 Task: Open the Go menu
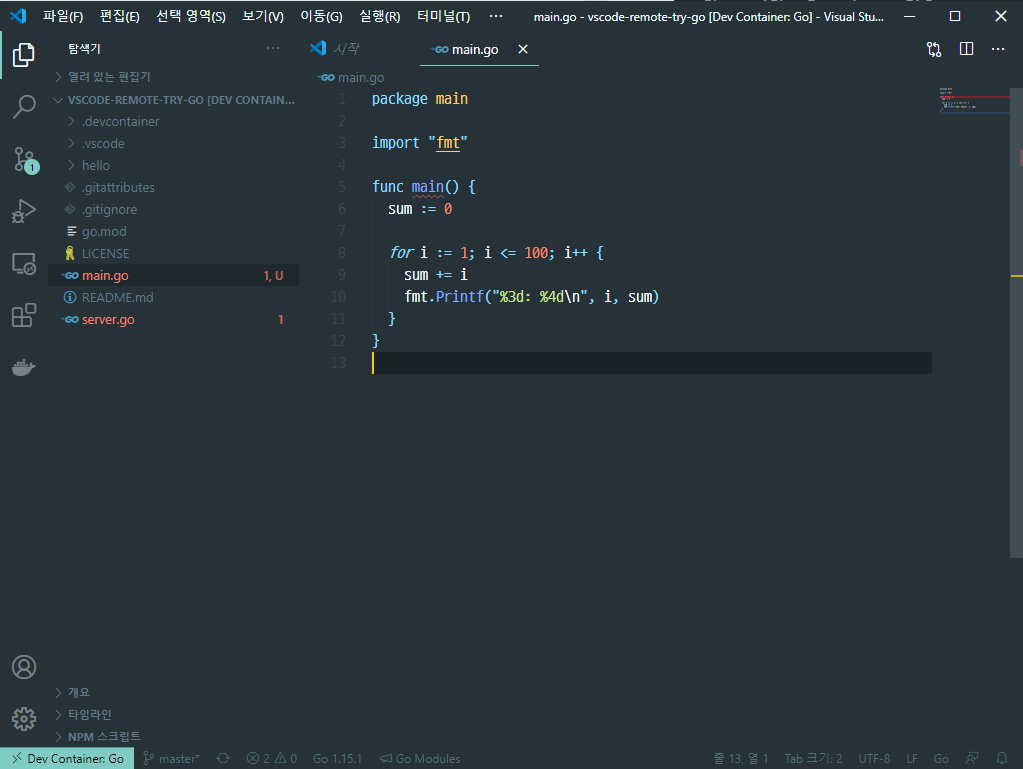point(321,16)
